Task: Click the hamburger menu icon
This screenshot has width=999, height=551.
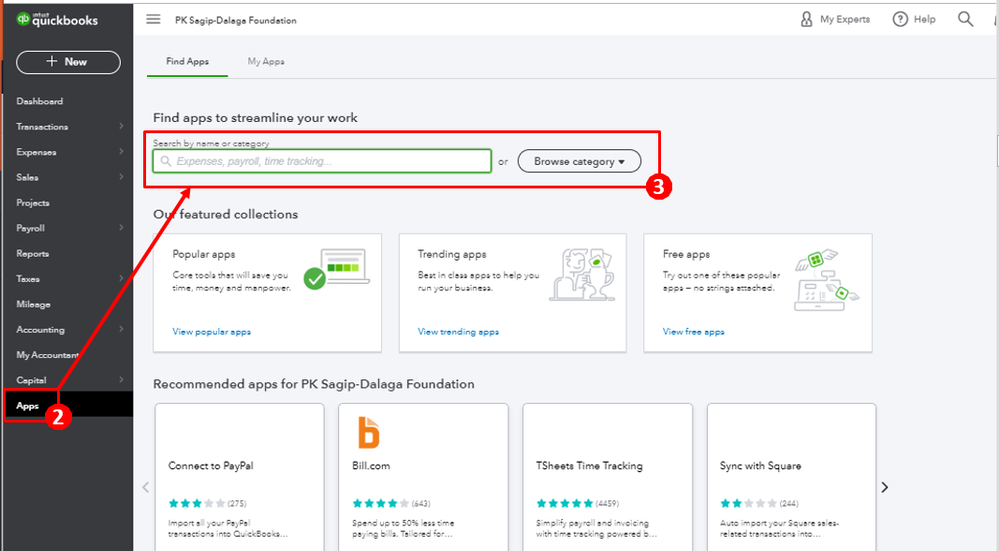Action: [153, 19]
